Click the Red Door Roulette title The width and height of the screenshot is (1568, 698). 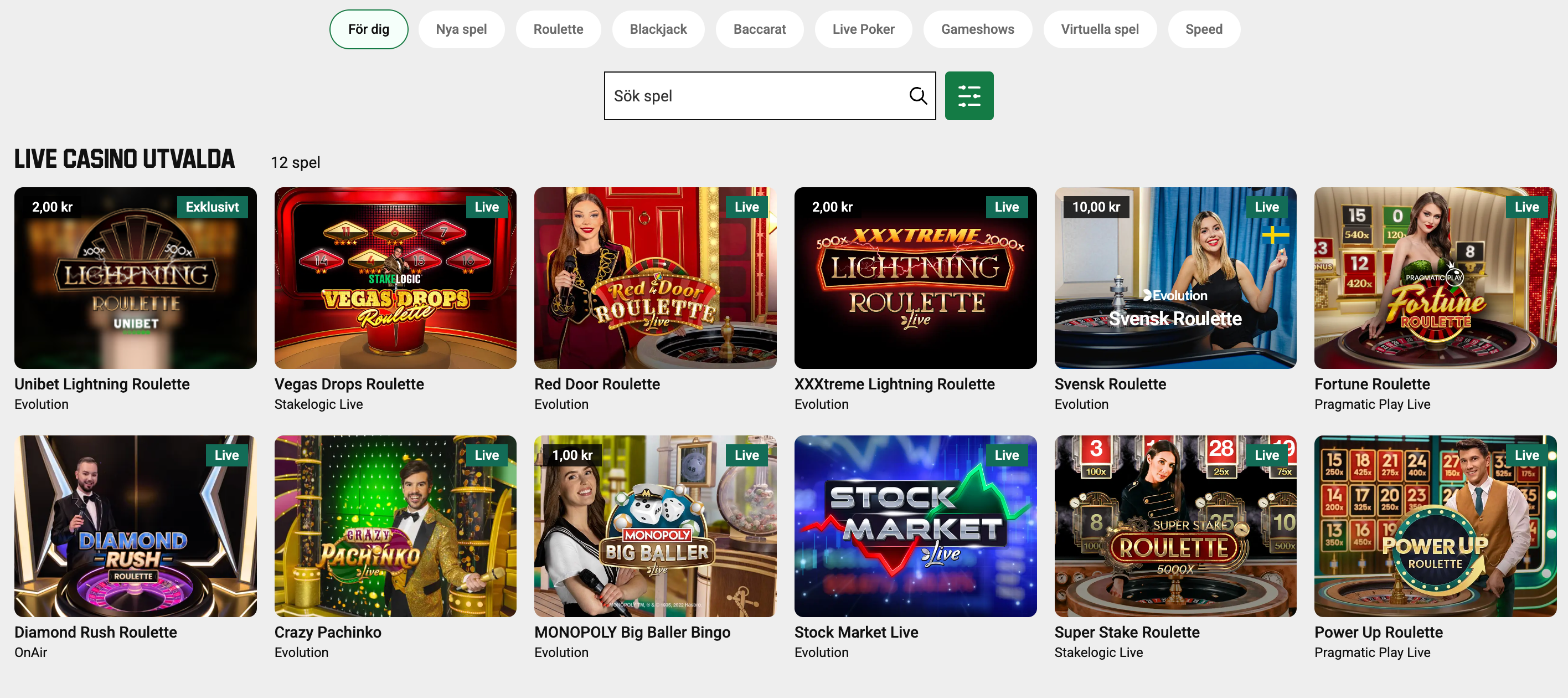596,384
